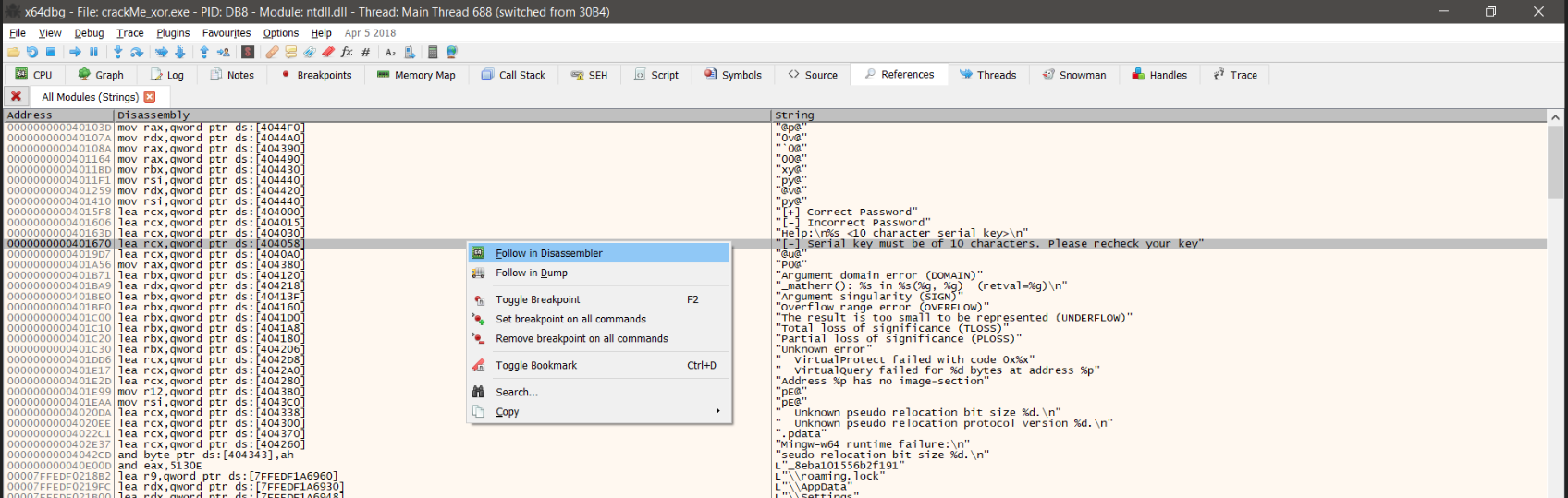Select Follow in Dump menu entry
The width and height of the screenshot is (1568, 498).
click(531, 273)
